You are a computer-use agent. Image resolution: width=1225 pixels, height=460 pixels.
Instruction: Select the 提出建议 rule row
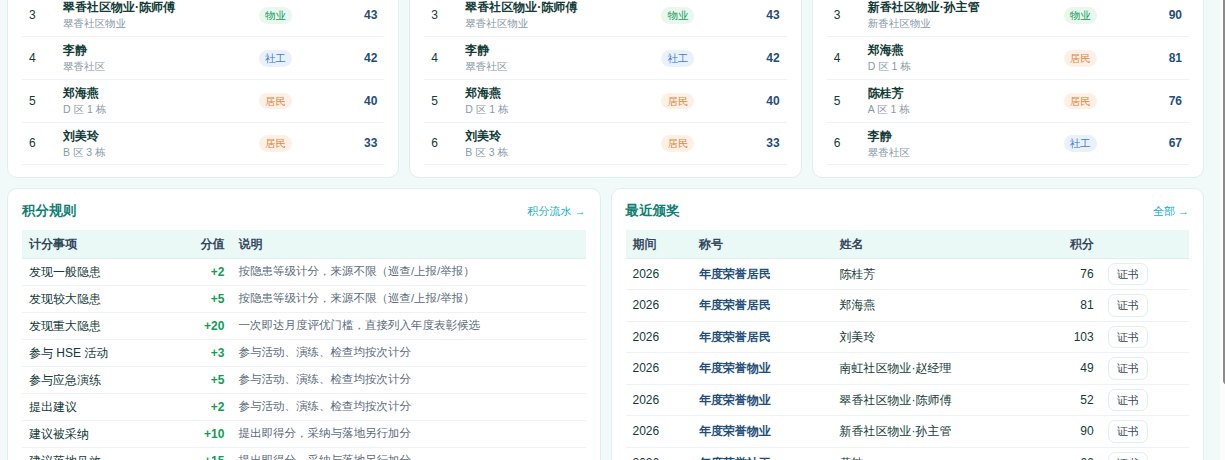coord(304,407)
